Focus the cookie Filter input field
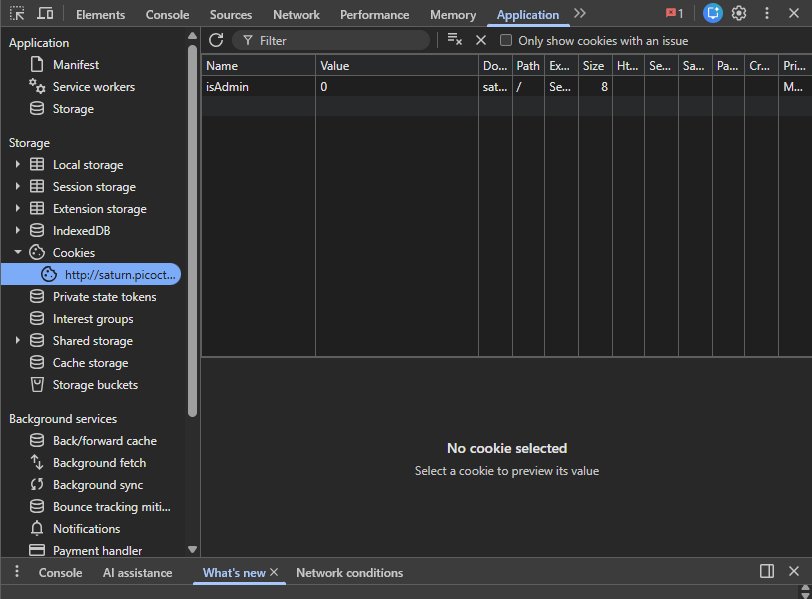Image resolution: width=812 pixels, height=599 pixels. pos(331,40)
